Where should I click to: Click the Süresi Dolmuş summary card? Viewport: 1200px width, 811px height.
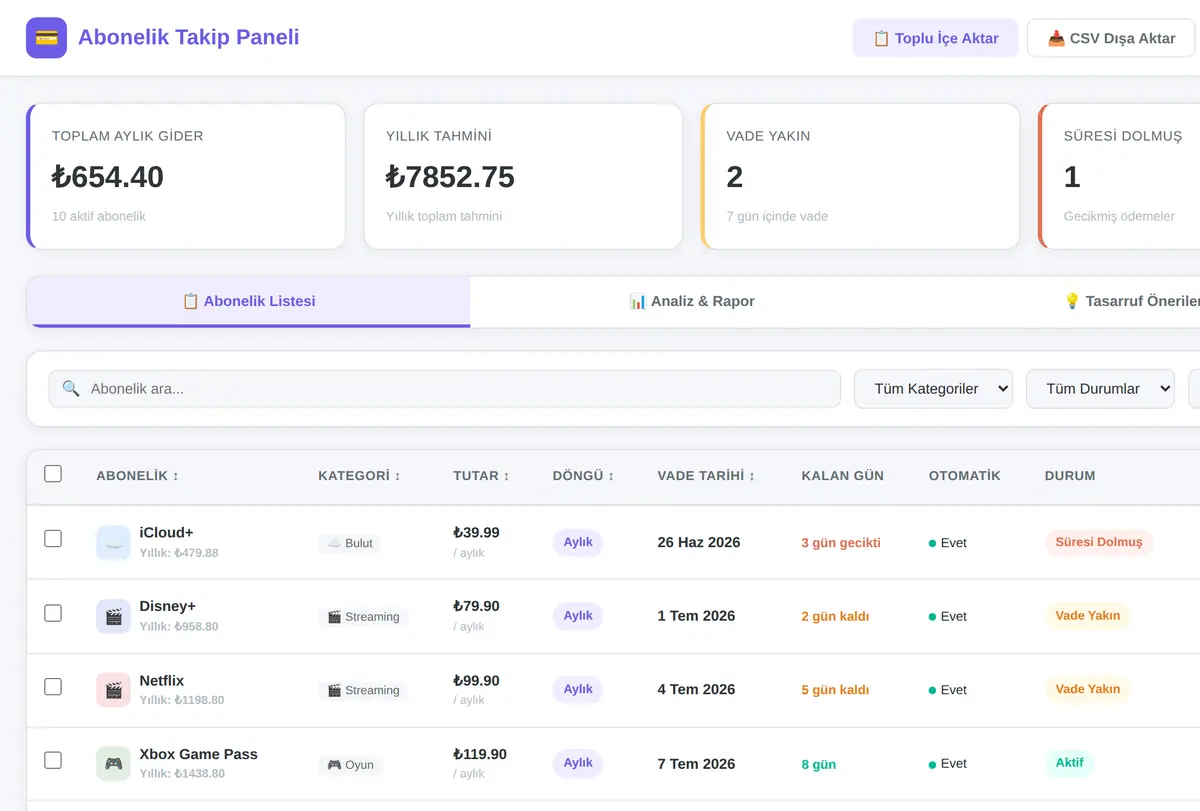coord(1119,176)
